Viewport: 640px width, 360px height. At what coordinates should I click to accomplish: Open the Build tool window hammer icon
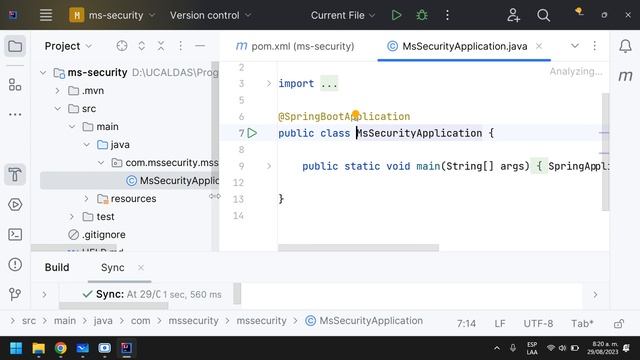tap(15, 175)
